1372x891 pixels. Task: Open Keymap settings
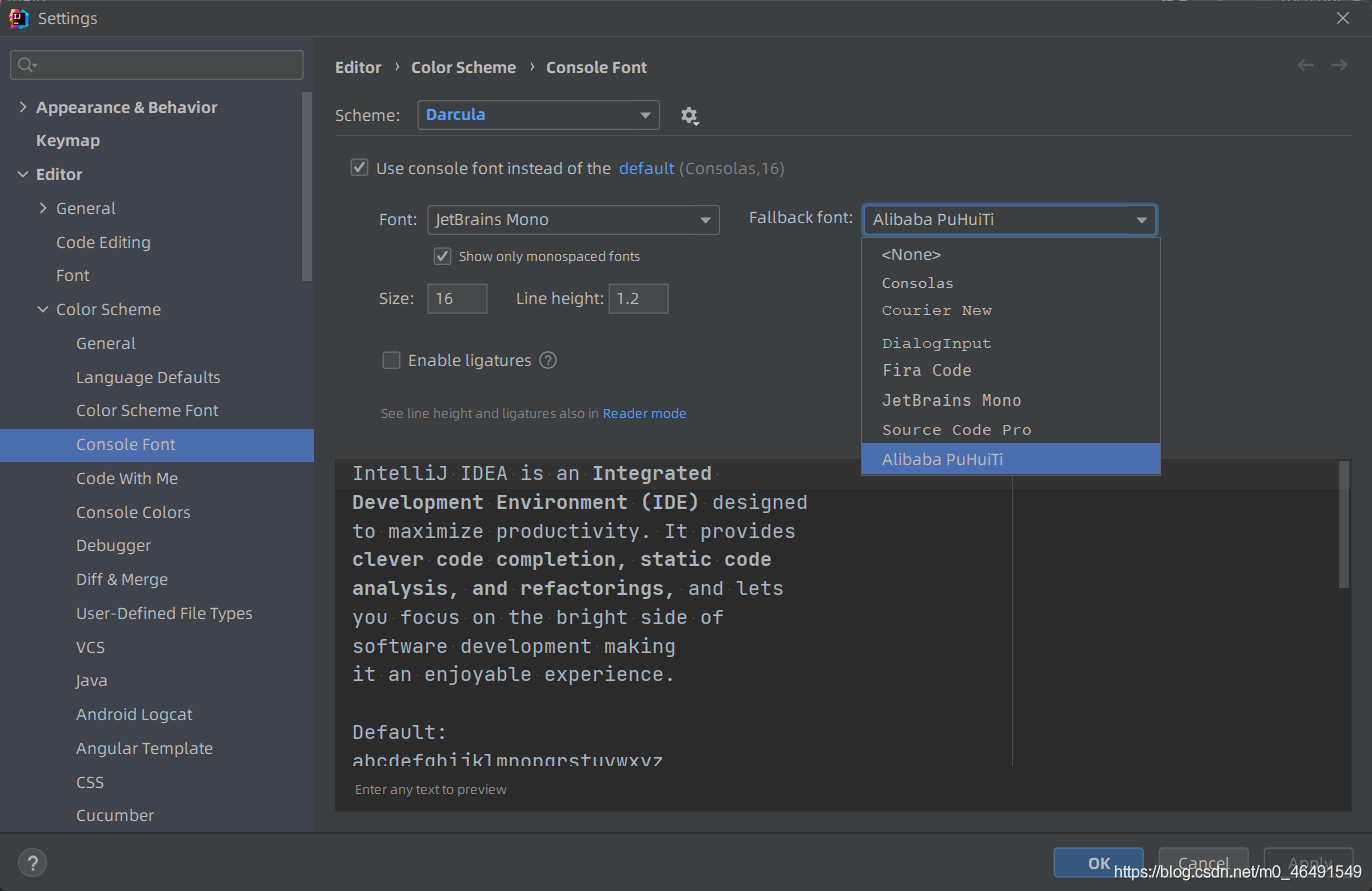(68, 140)
